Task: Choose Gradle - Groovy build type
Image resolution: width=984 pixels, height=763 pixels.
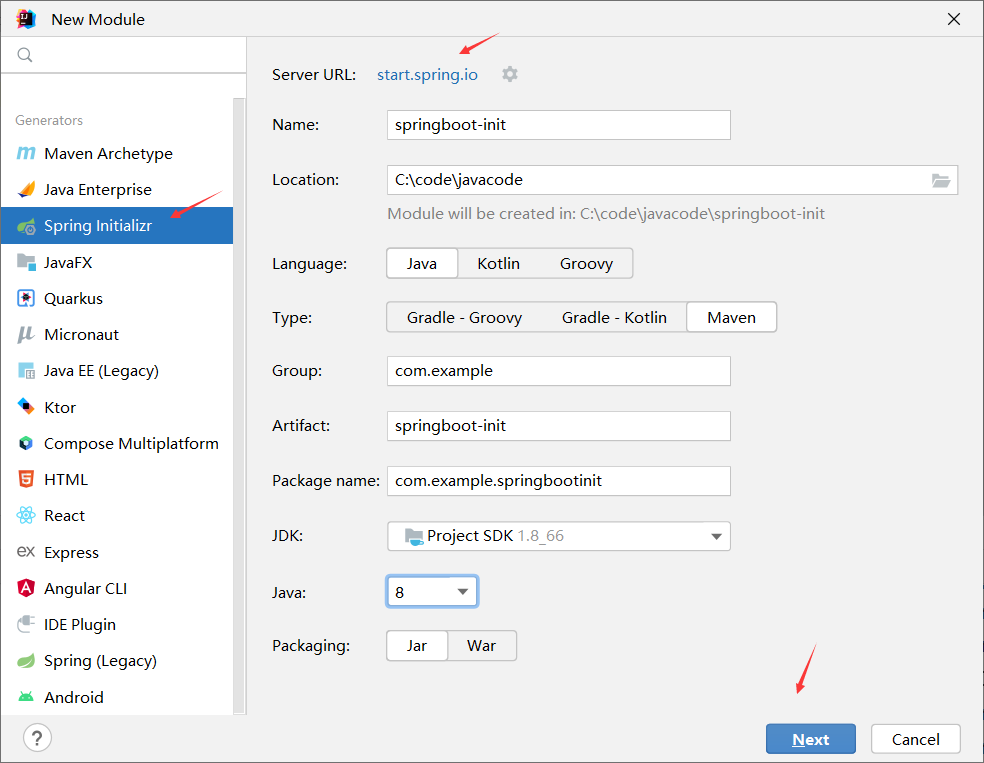Action: coord(464,317)
